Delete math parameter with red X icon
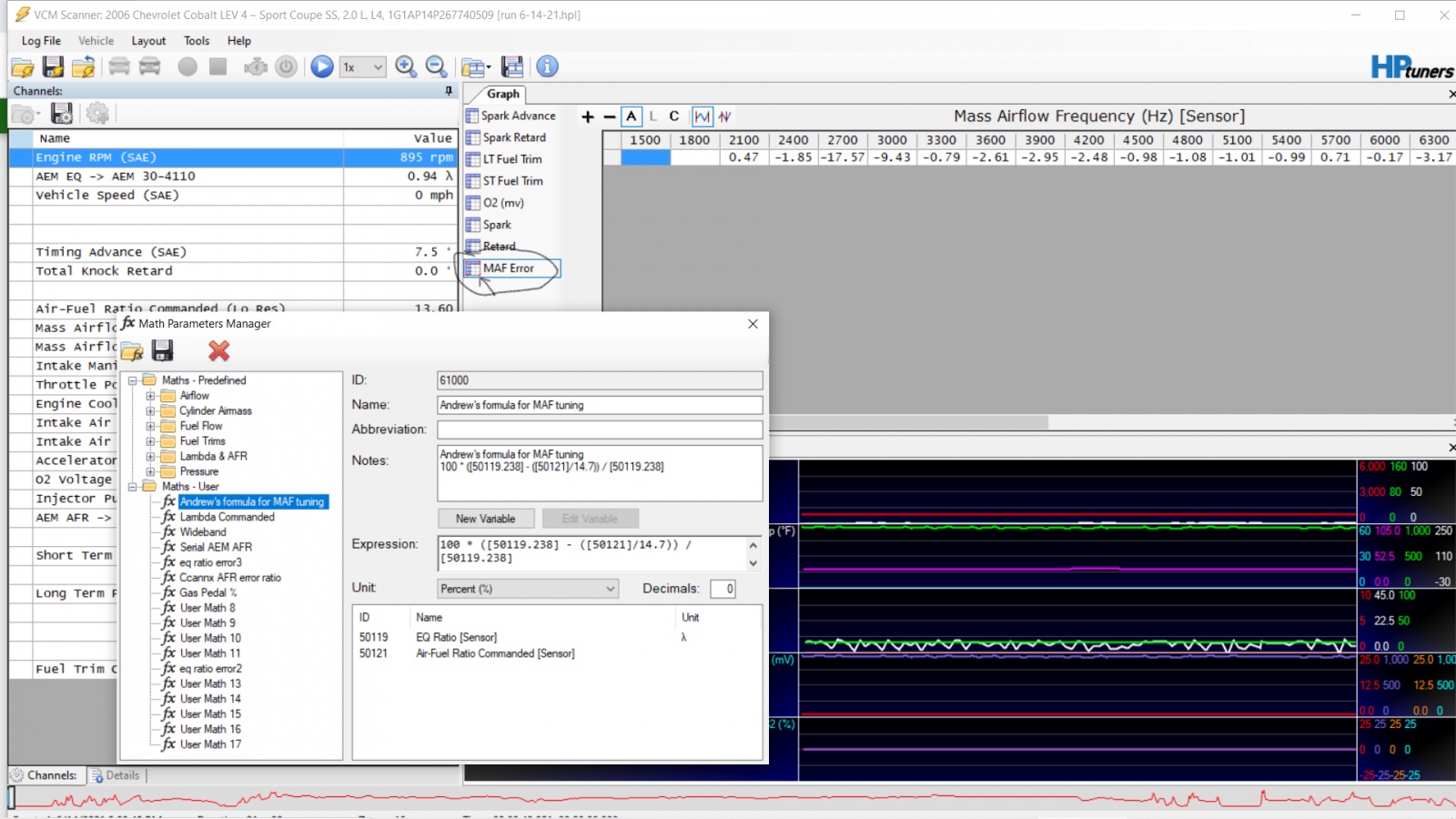Screen dimensions: 1456x819 click(x=218, y=350)
